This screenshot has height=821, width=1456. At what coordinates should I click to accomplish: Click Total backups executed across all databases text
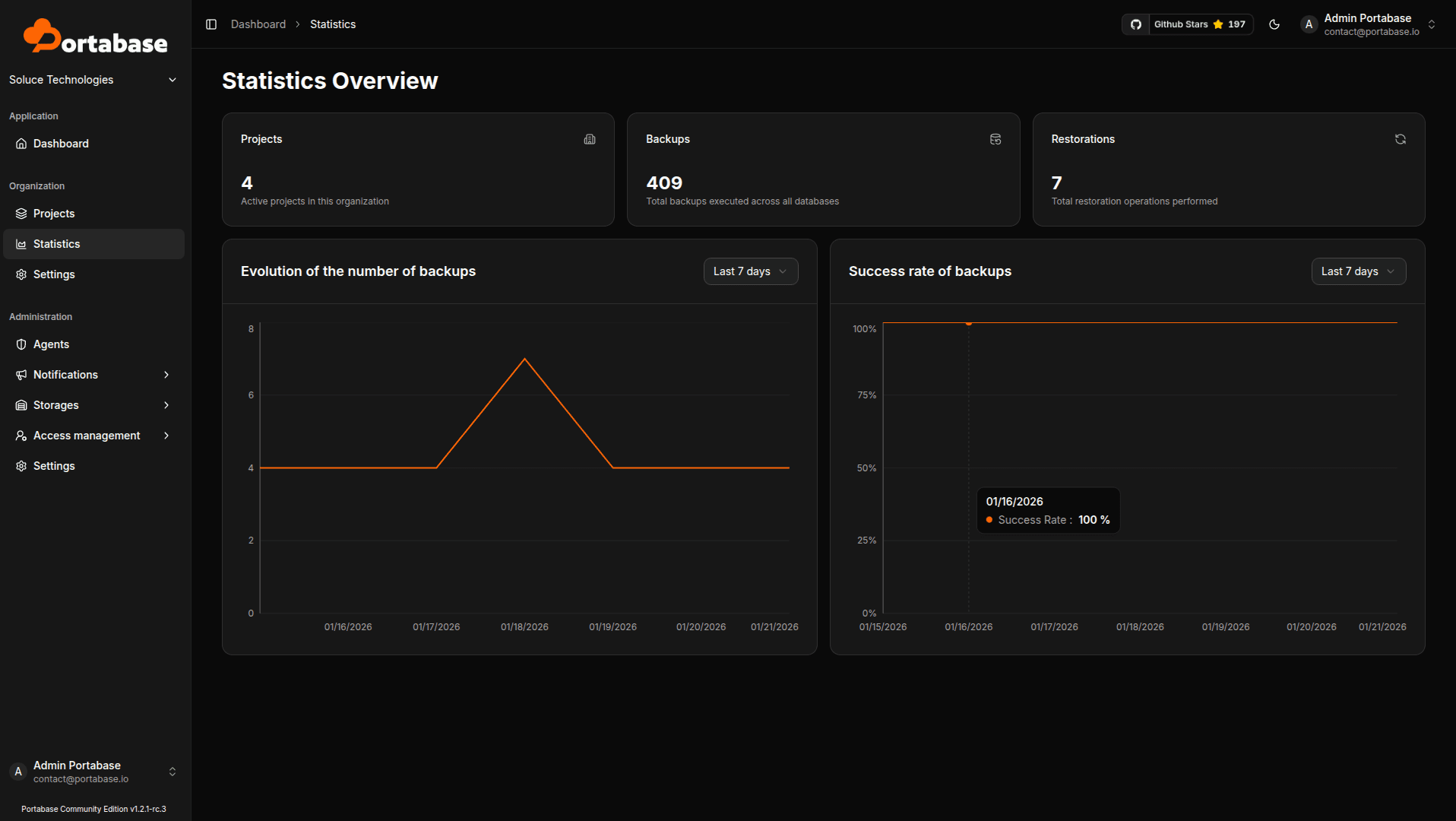(x=742, y=201)
